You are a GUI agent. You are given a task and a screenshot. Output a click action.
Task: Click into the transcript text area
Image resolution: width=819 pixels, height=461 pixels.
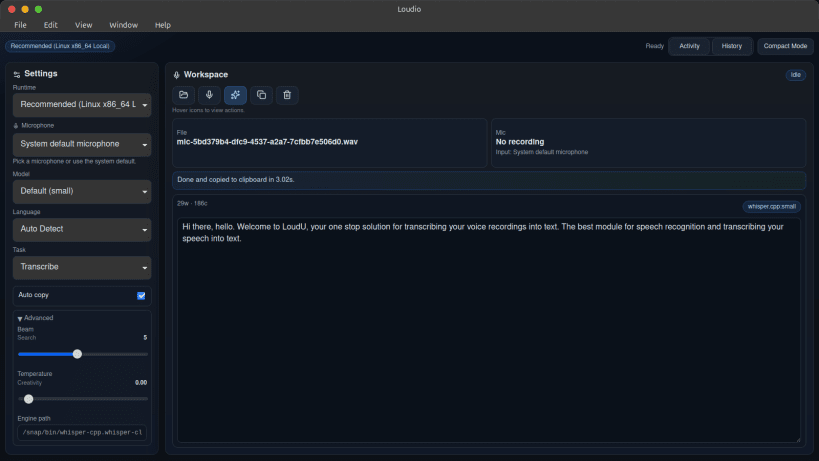[488, 330]
